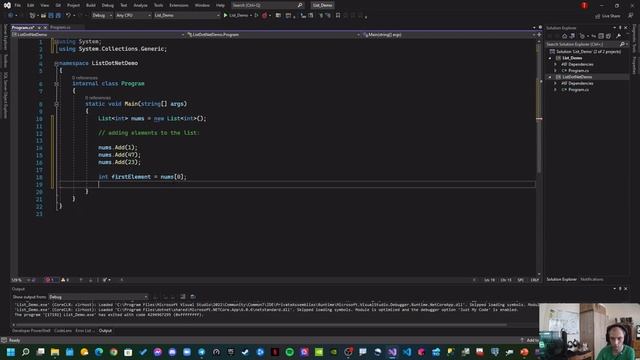Click the Start Without Debugging outline arrow
This screenshot has height=360, width=640.
pyautogui.click(x=256, y=16)
